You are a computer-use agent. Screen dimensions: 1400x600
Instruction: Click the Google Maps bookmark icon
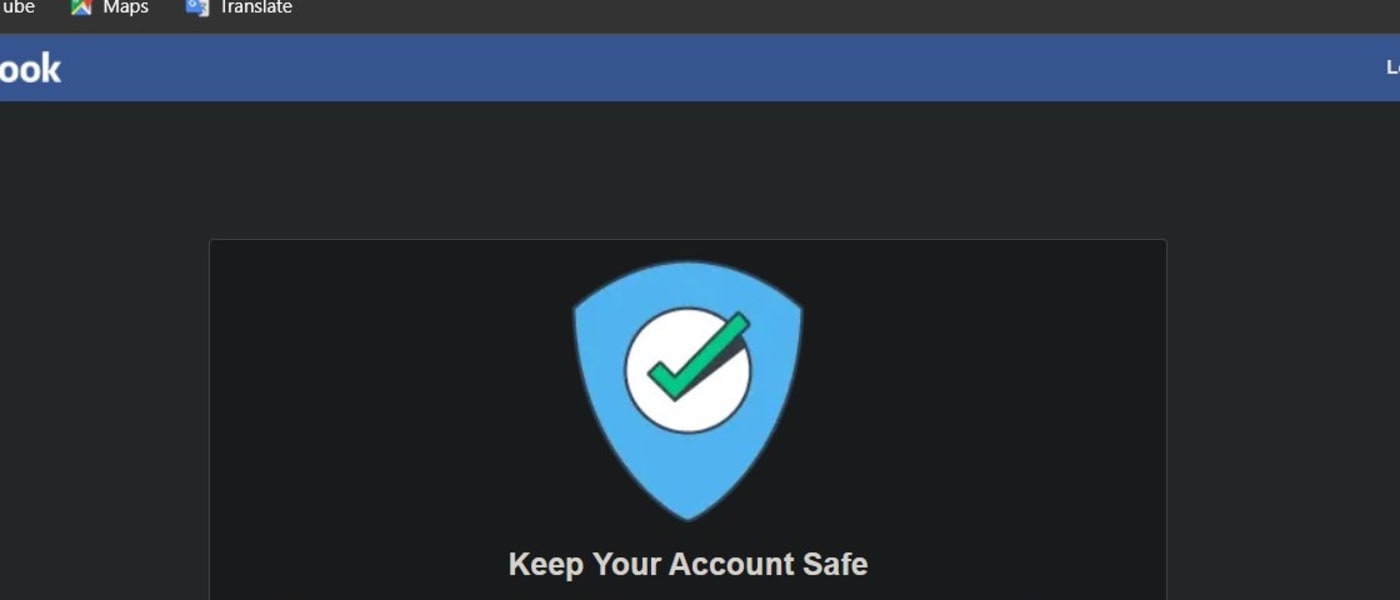[81, 7]
